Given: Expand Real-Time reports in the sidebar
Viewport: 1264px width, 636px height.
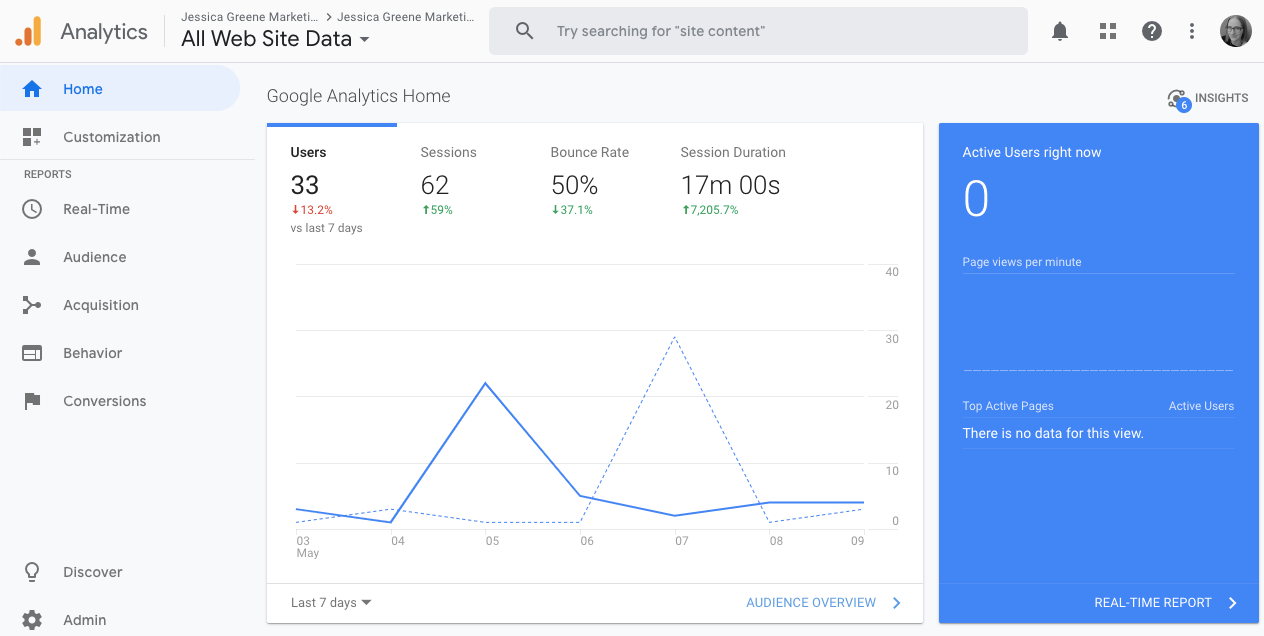Looking at the screenshot, I should pos(120,209).
